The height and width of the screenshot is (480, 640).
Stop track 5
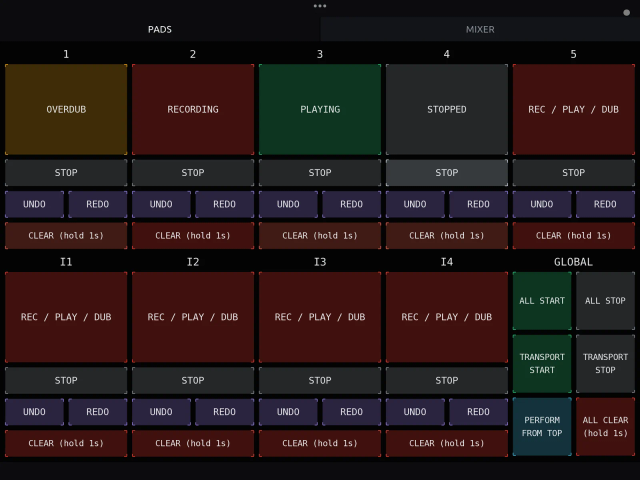(573, 173)
